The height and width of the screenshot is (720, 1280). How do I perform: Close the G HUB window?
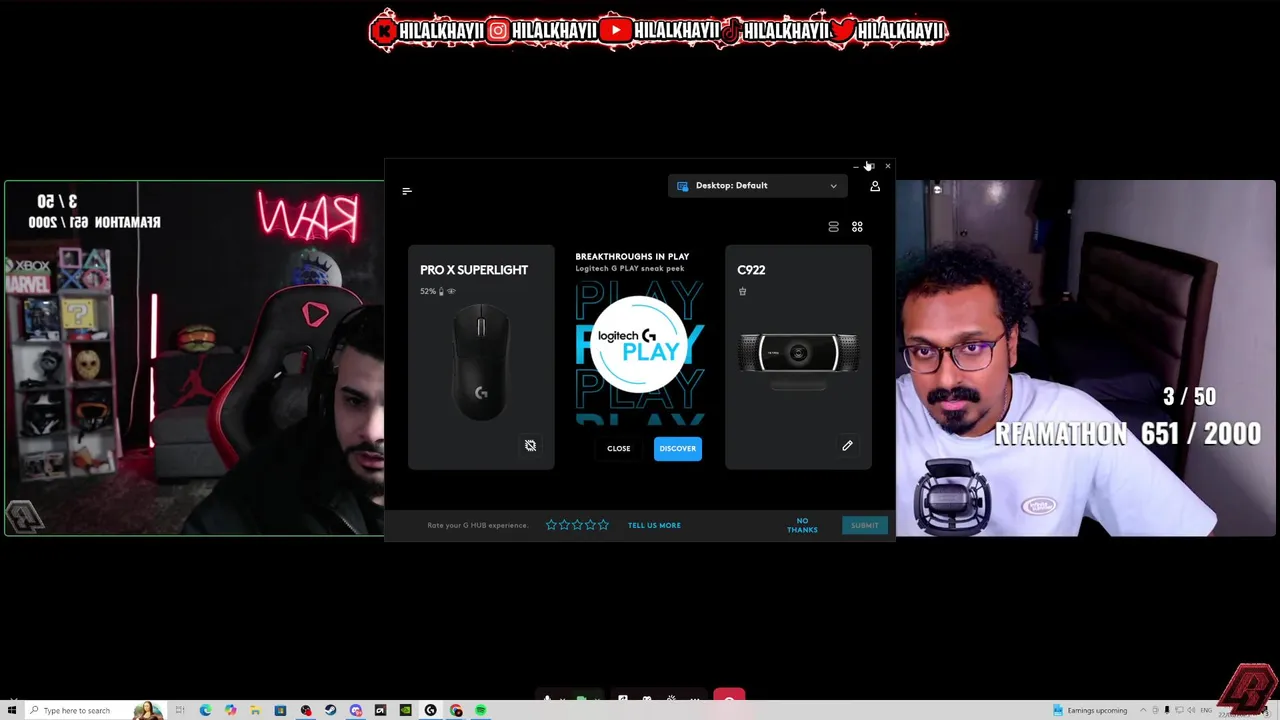887,166
